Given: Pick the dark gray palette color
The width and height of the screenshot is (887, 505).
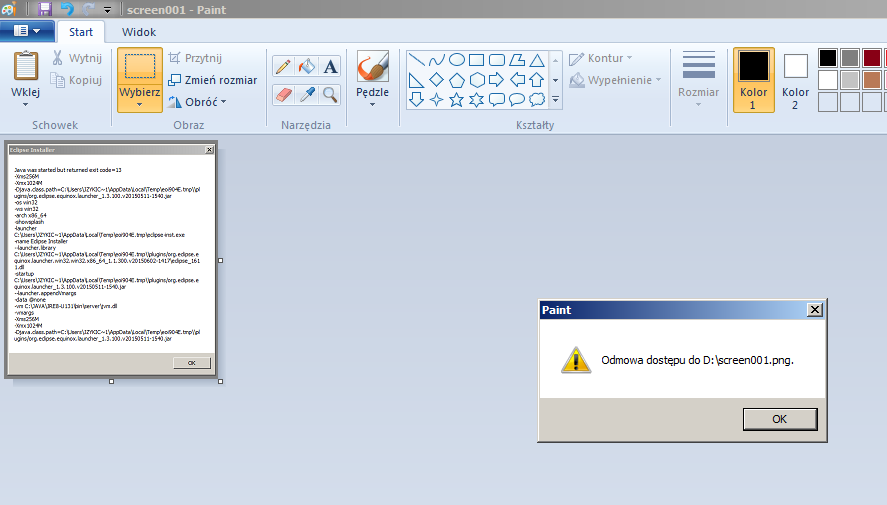Looking at the screenshot, I should tap(850, 58).
